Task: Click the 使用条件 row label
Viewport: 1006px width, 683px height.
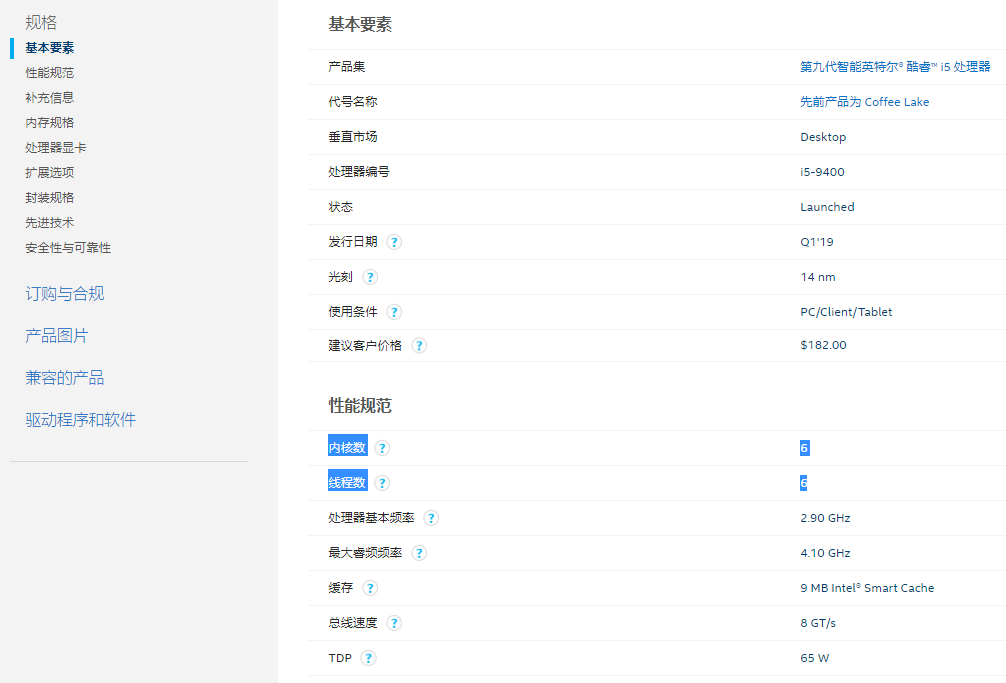Action: click(x=353, y=312)
